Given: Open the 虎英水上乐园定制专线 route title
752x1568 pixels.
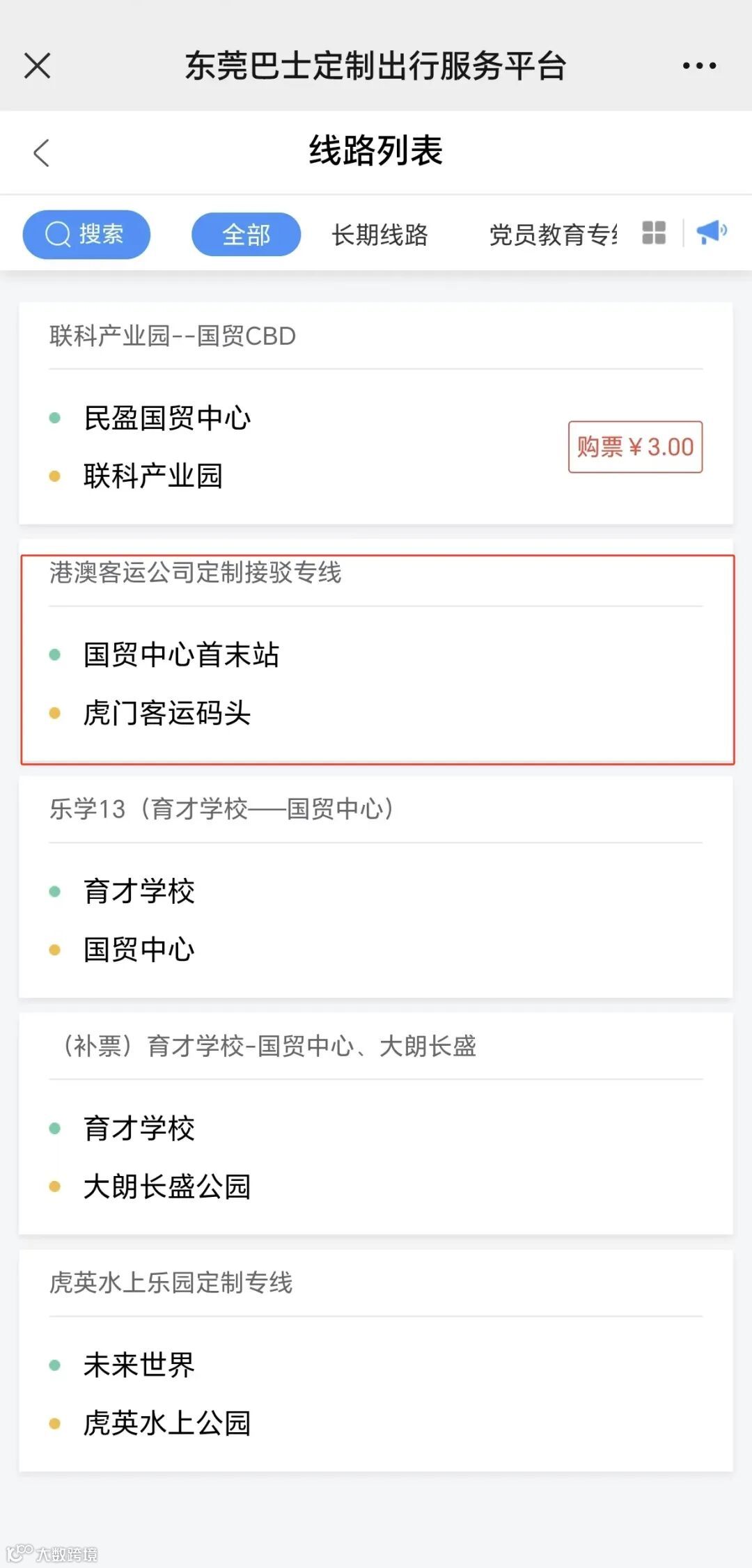Looking at the screenshot, I should (x=171, y=1283).
